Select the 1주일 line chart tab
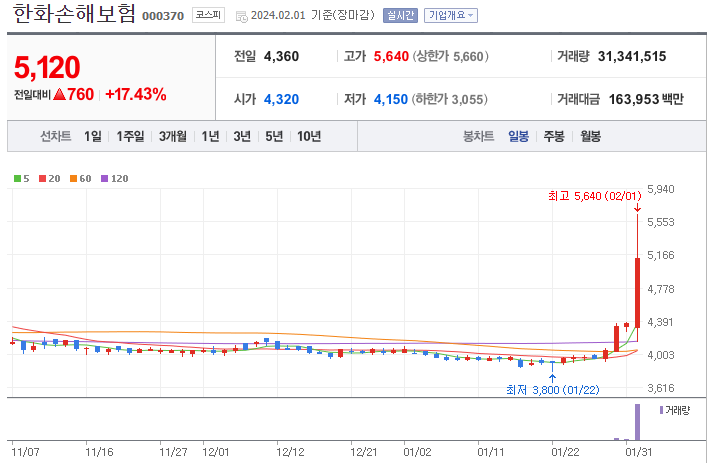The width and height of the screenshot is (707, 463). coord(130,136)
